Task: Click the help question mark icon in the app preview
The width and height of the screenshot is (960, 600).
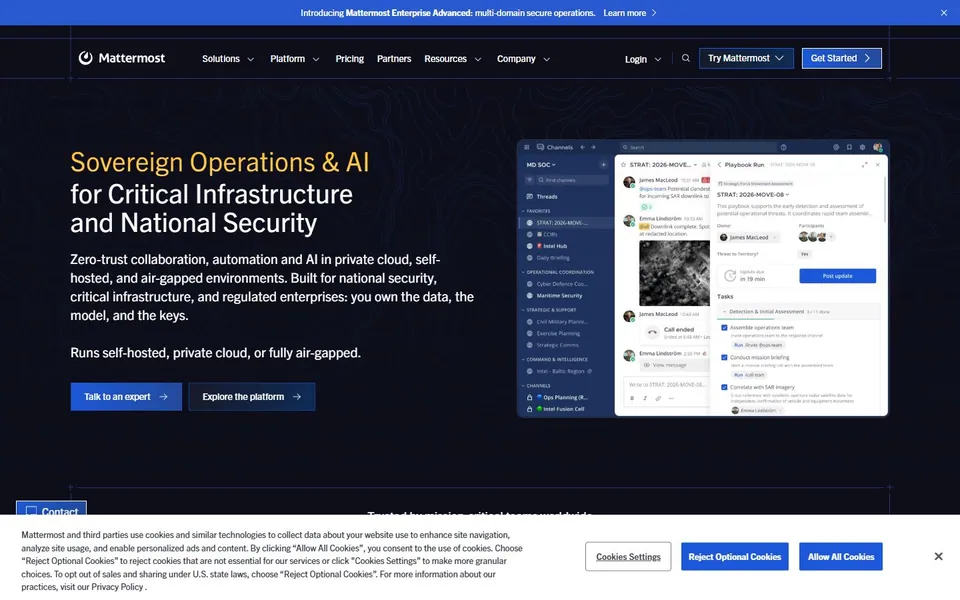Action: tap(783, 148)
